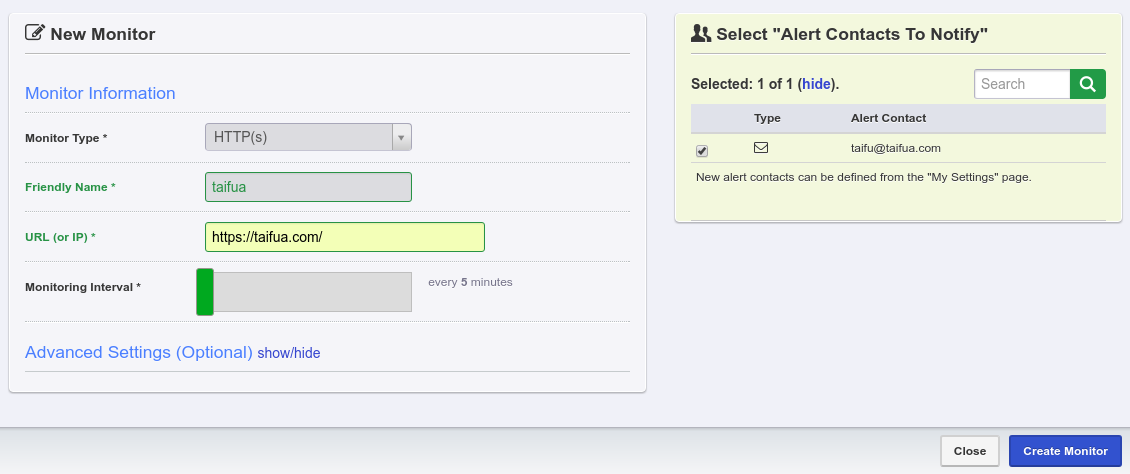This screenshot has width=1130, height=474.
Task: Click the green search magnifier button
Action: point(1088,84)
